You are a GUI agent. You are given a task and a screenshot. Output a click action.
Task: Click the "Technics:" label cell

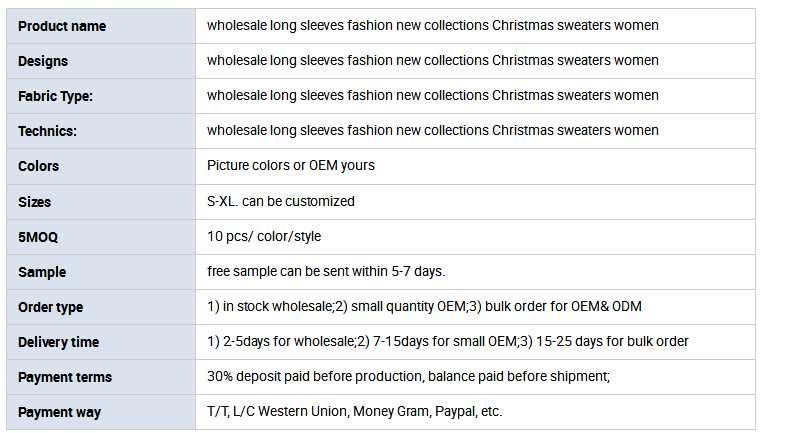click(47, 131)
